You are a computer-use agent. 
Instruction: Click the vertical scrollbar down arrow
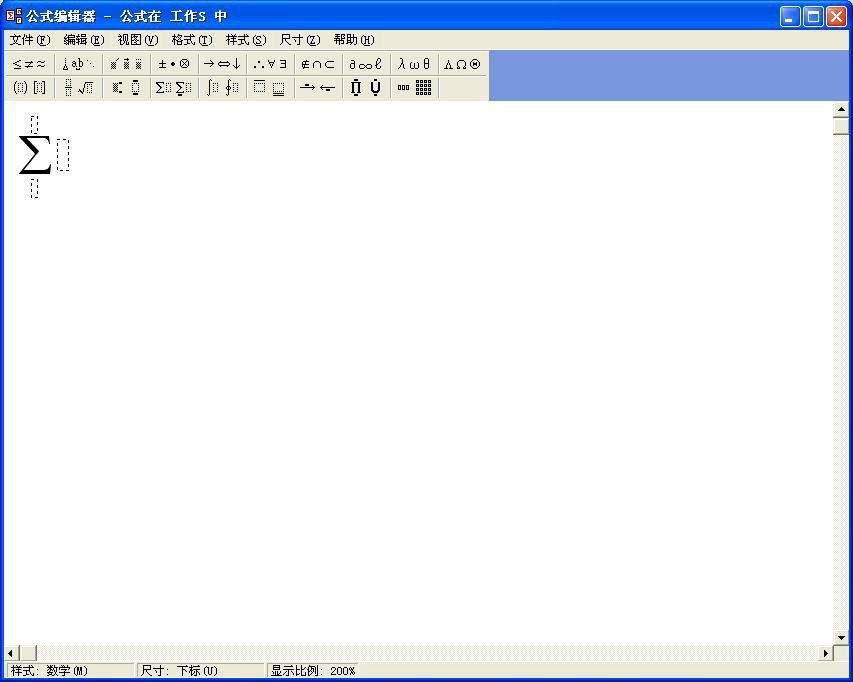point(841,637)
